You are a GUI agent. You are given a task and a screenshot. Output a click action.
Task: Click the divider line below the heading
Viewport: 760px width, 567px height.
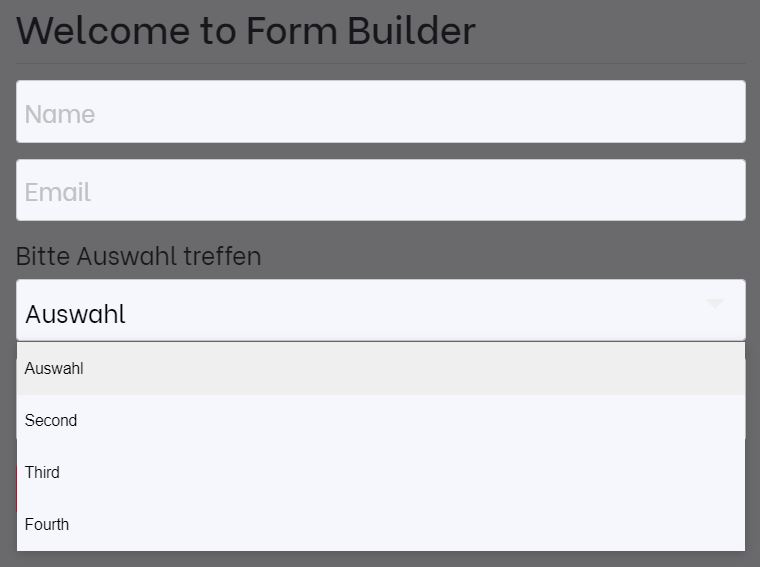pyautogui.click(x=380, y=64)
